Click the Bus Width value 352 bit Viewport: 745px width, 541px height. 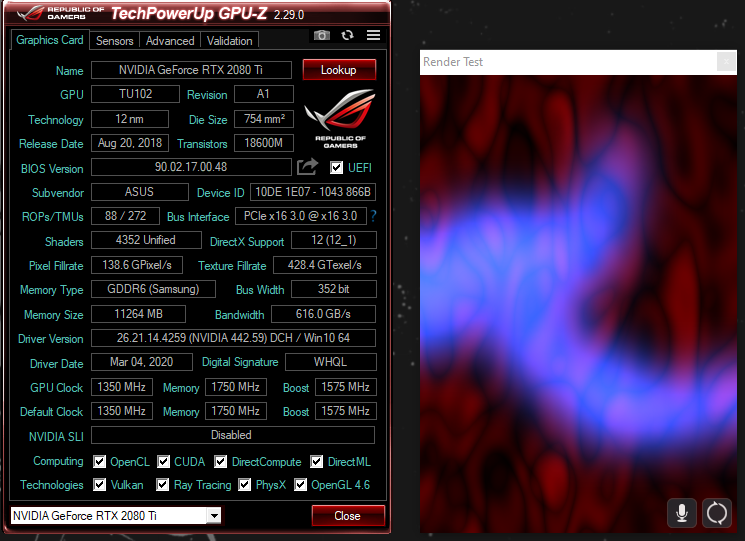pyautogui.click(x=334, y=289)
